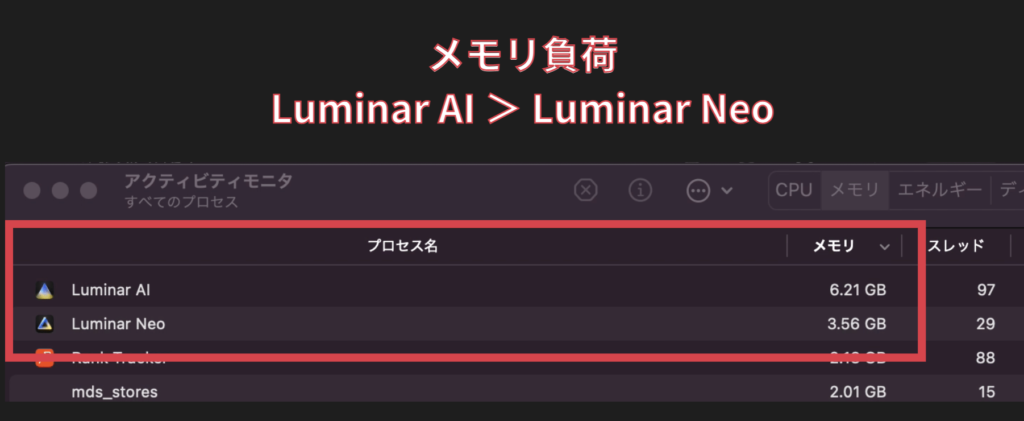Switch to the CPU tab

pos(793,190)
